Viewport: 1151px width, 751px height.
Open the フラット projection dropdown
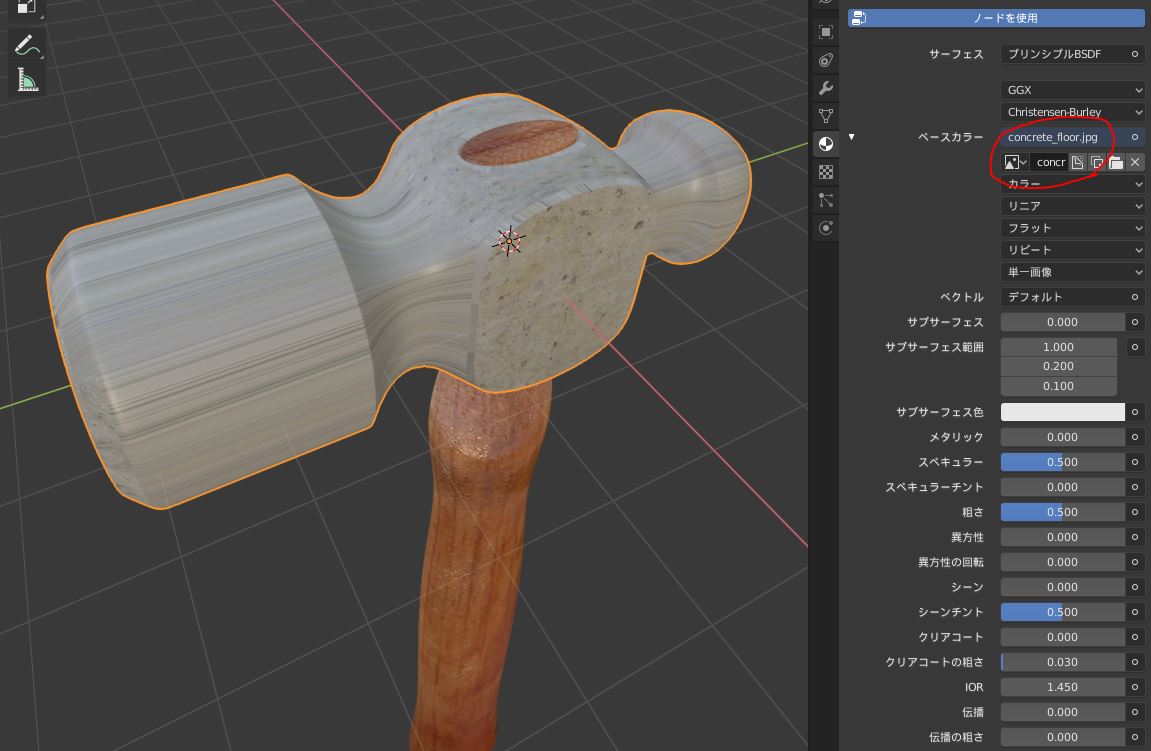pyautogui.click(x=1072, y=228)
